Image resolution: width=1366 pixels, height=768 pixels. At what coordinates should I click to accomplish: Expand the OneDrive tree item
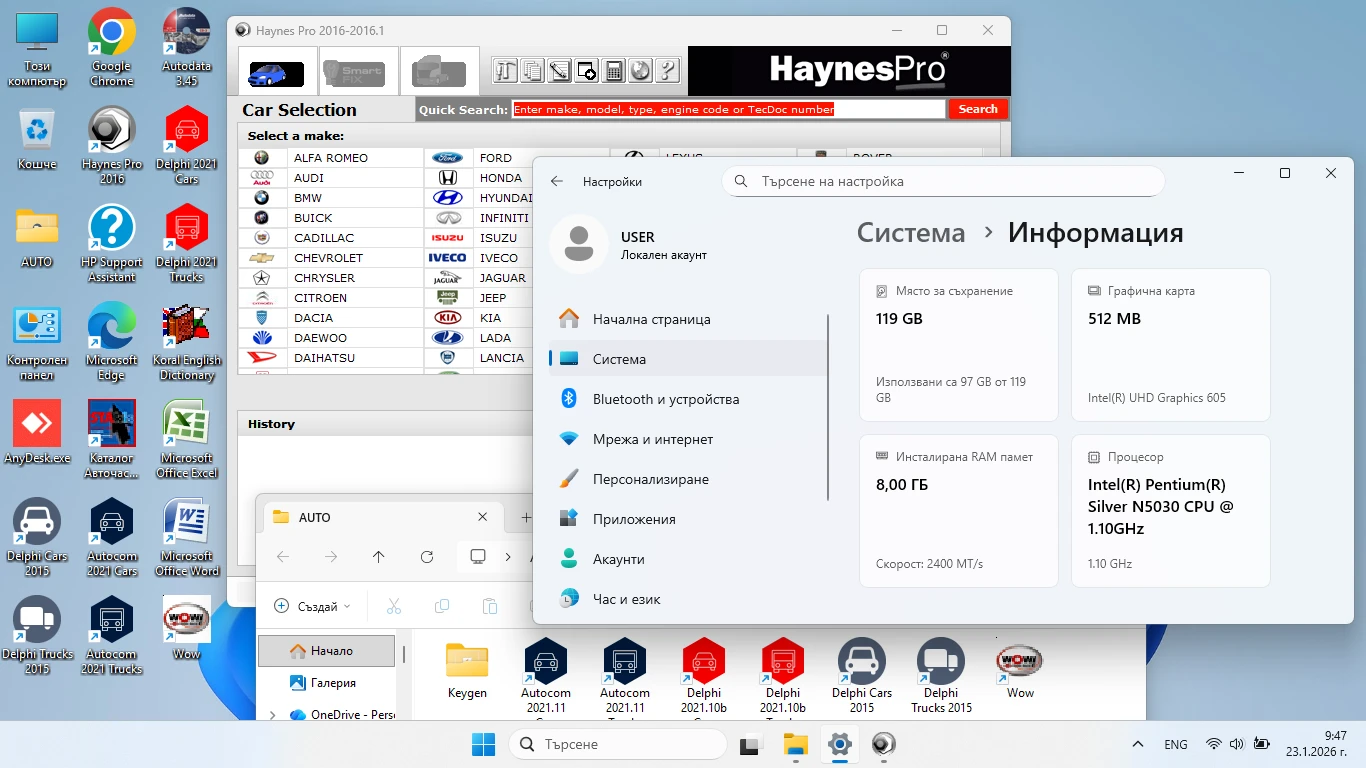(x=273, y=715)
